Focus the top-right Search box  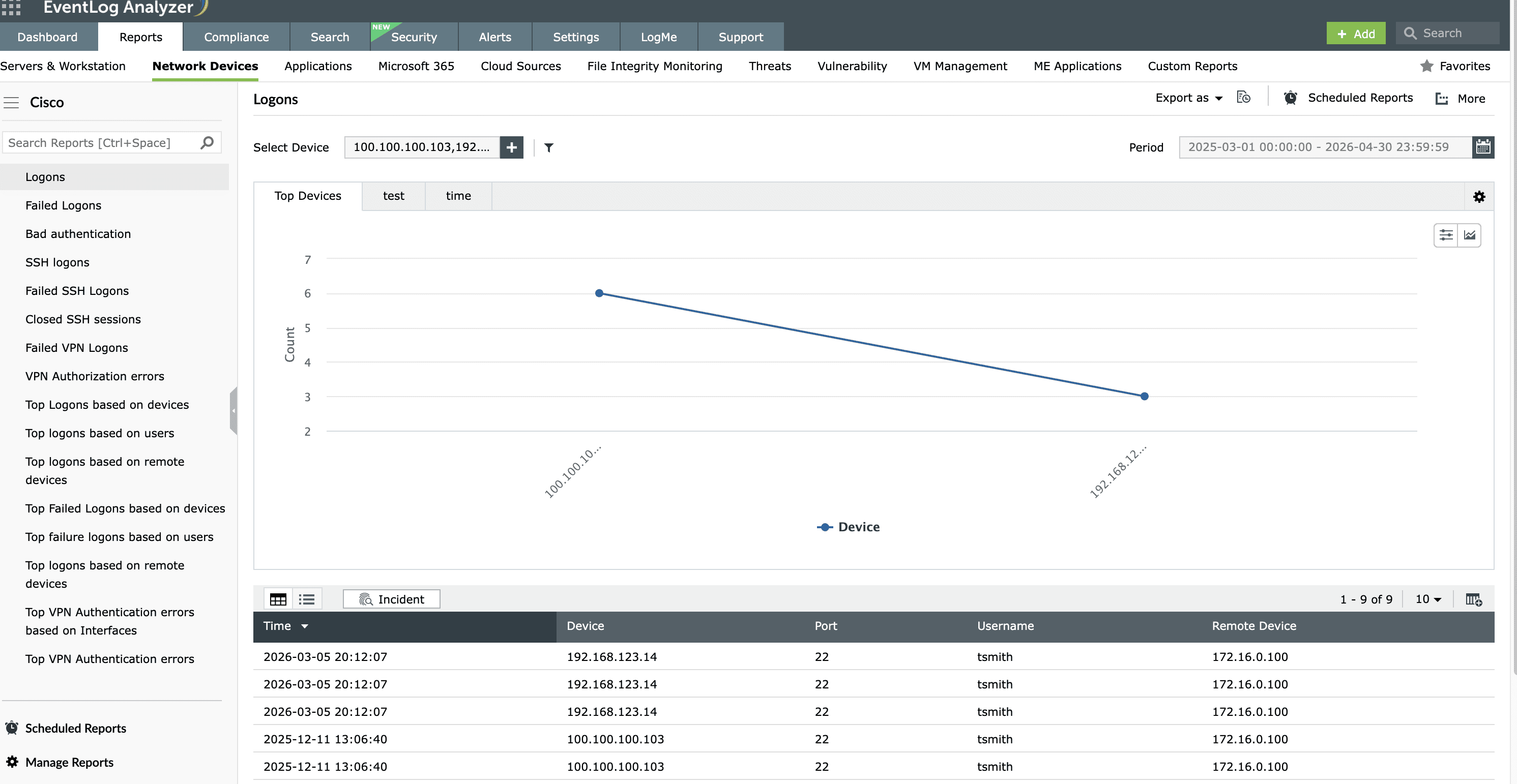pyautogui.click(x=1448, y=33)
